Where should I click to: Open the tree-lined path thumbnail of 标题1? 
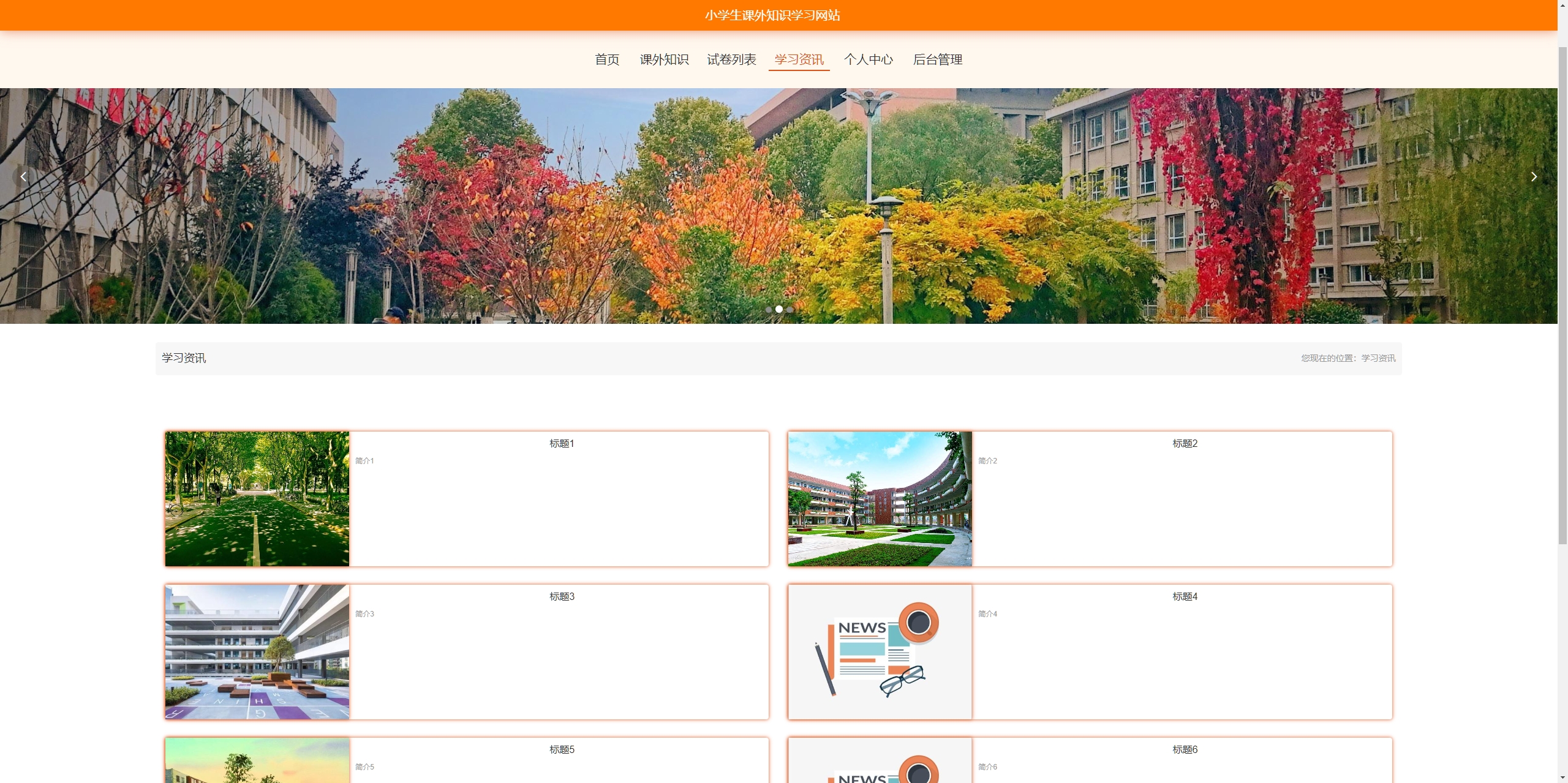[x=257, y=499]
